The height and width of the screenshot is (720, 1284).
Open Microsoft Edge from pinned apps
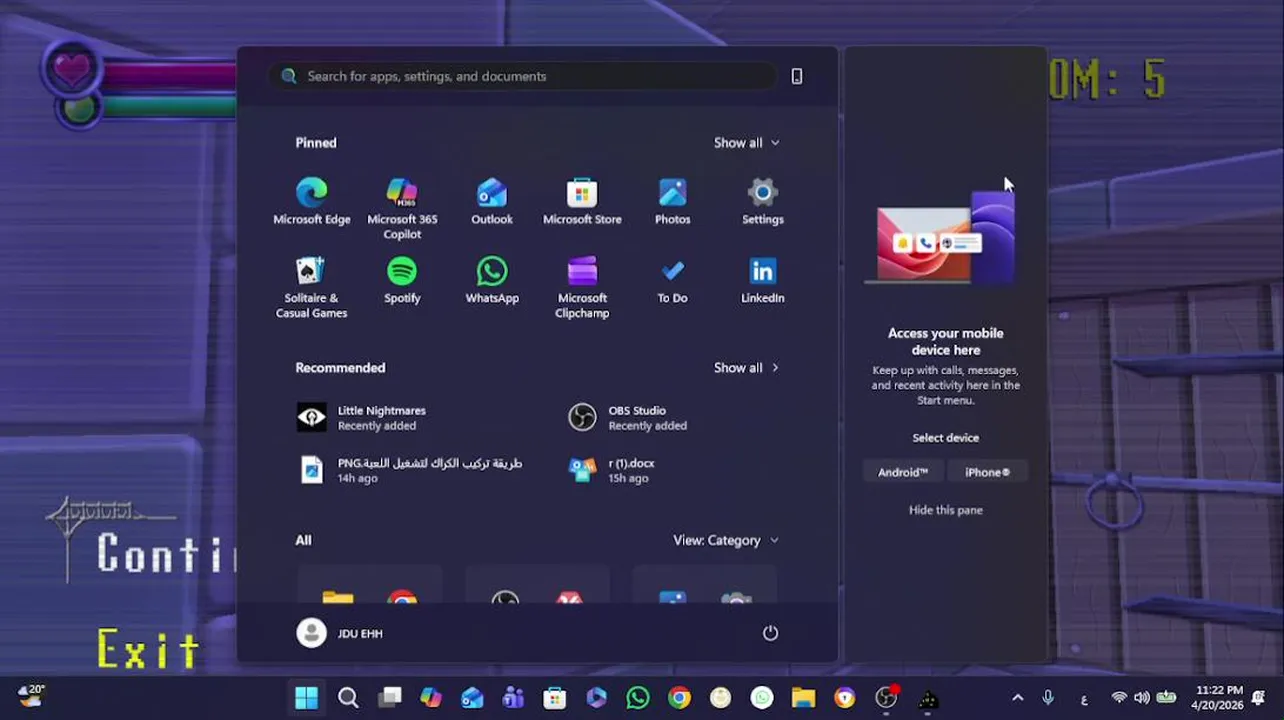(311, 202)
